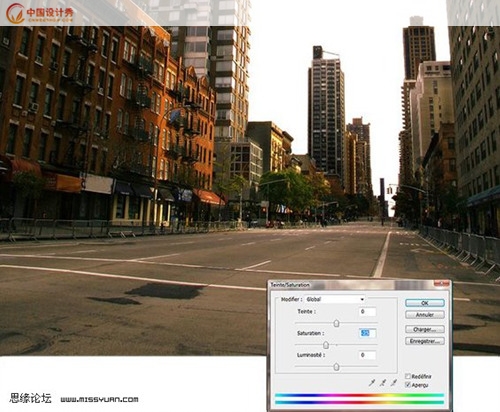Toggle the Aperçu preview checkbox
This screenshot has width=500, height=412.
point(407,385)
